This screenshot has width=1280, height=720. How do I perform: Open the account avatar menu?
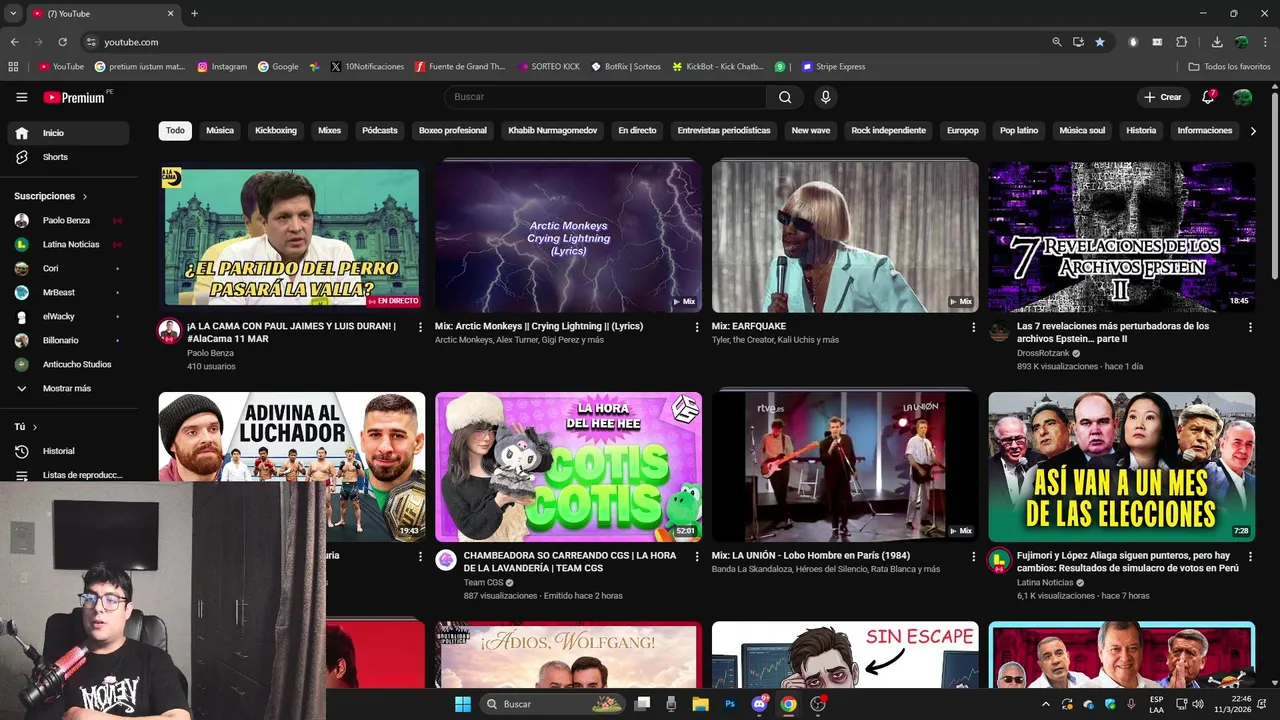[1242, 97]
